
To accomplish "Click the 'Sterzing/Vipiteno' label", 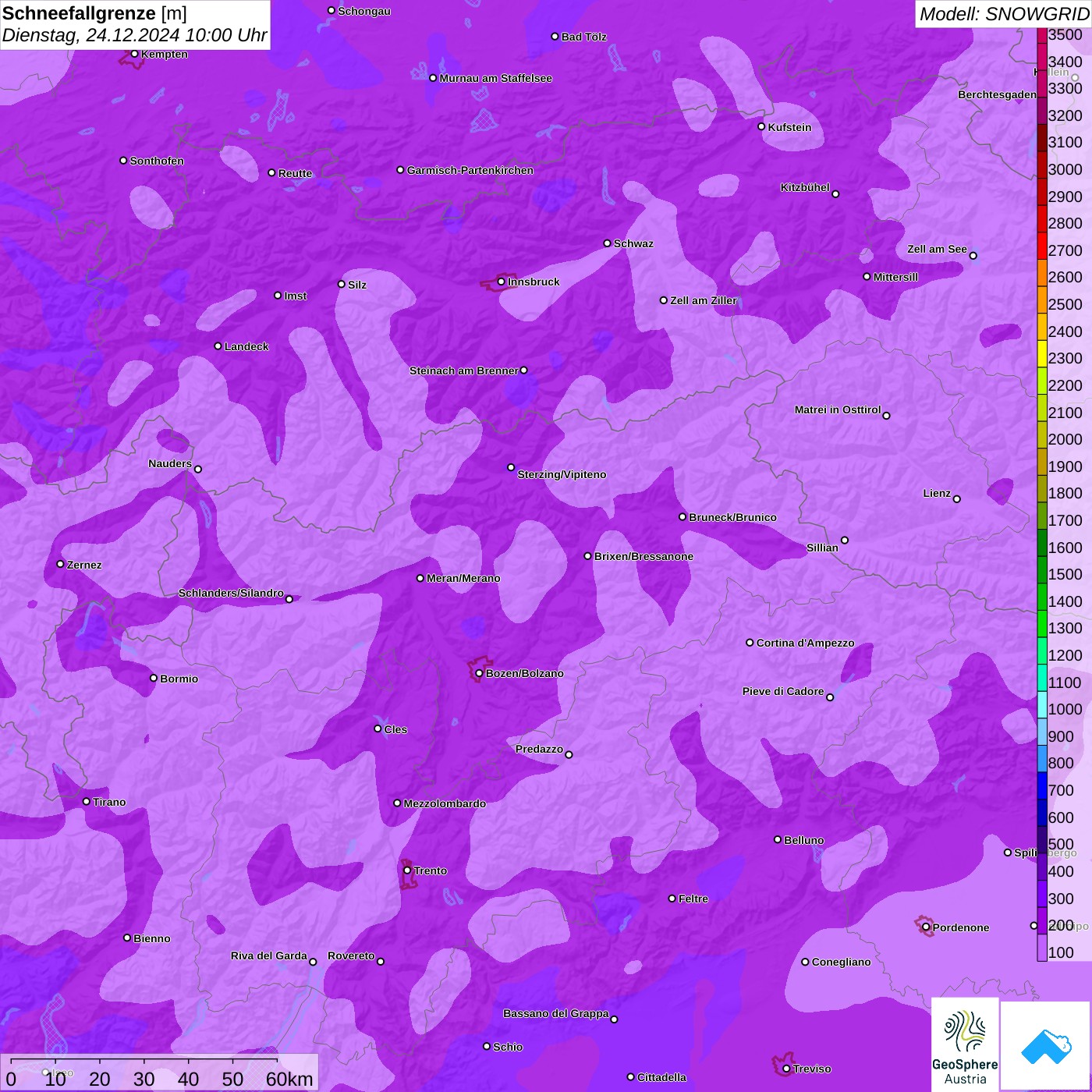I will click(562, 474).
